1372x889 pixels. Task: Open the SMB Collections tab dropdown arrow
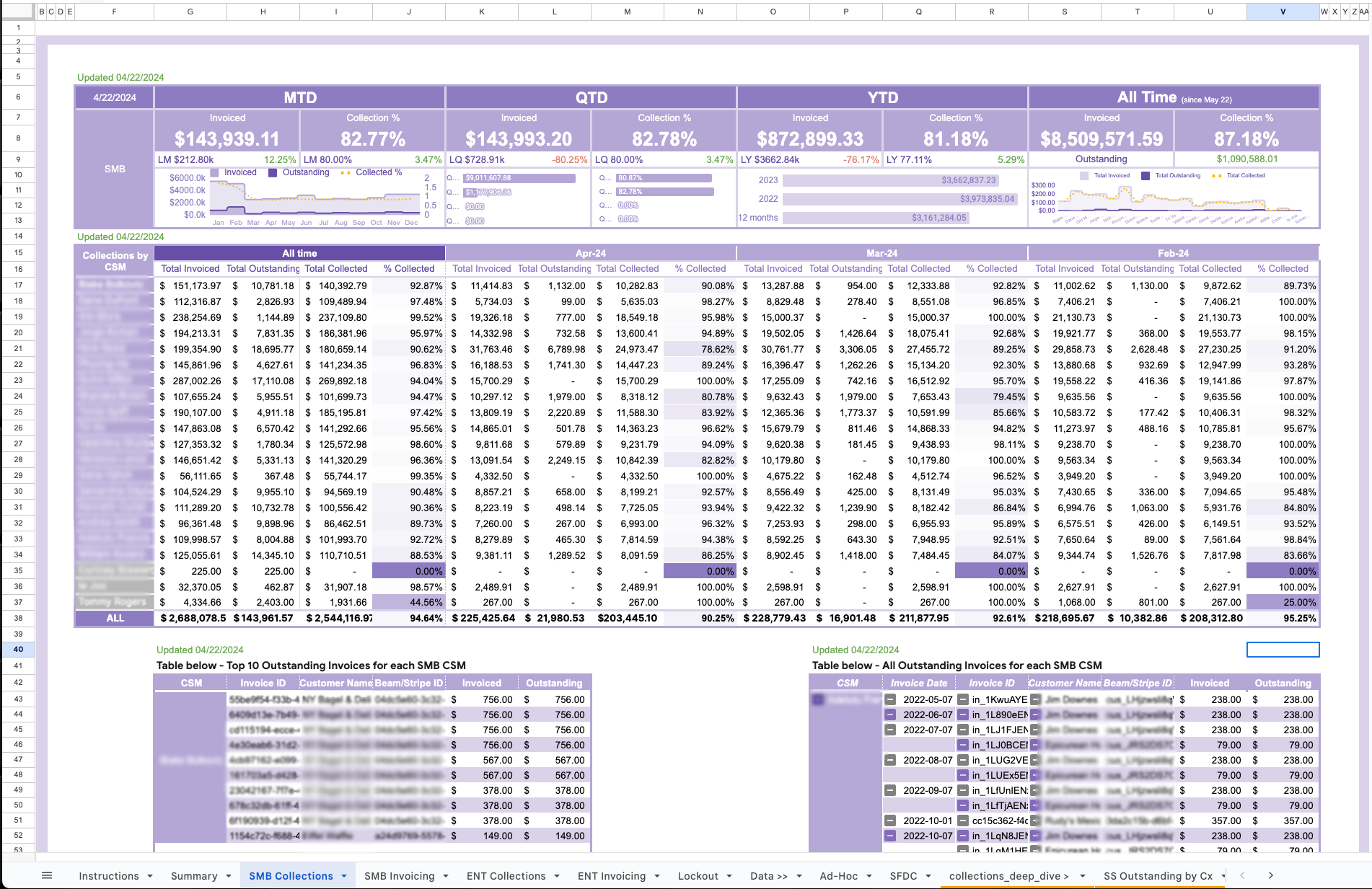click(344, 876)
